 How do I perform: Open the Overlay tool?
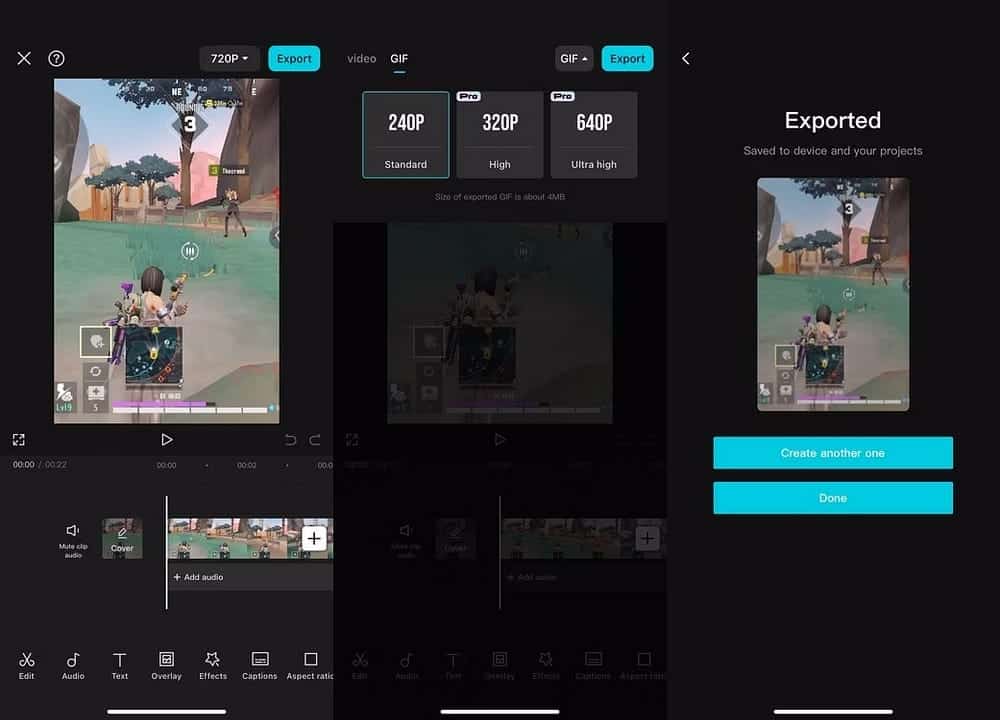coord(166,665)
